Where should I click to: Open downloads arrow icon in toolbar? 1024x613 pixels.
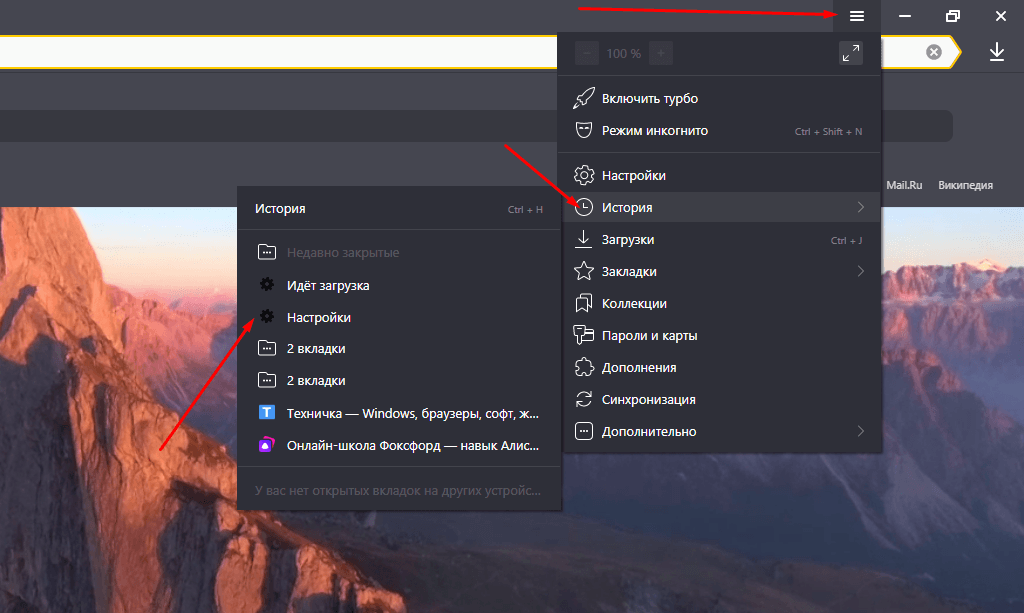(996, 52)
